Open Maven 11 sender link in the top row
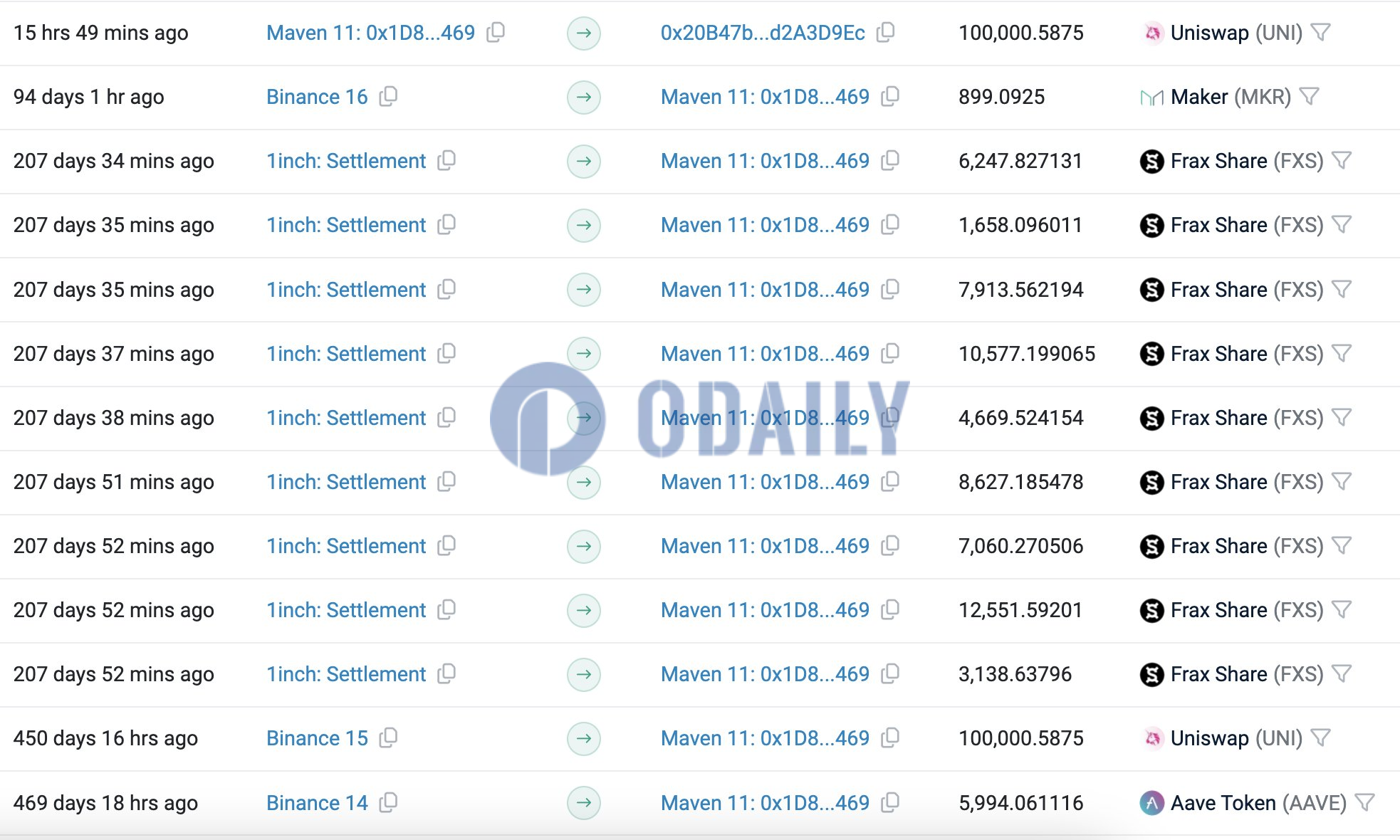The height and width of the screenshot is (840, 1400). pos(370,33)
